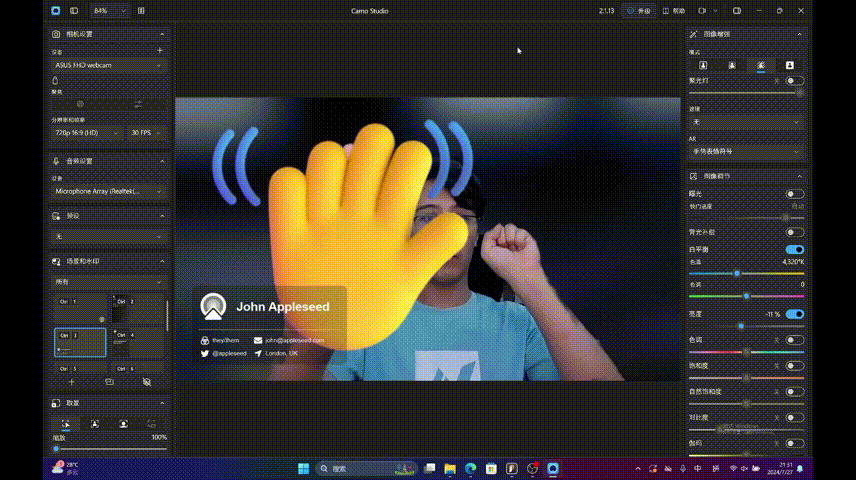Viewport: 856px width, 480px height.
Task: Select the first framing mode icon
Action: [x=66, y=424]
